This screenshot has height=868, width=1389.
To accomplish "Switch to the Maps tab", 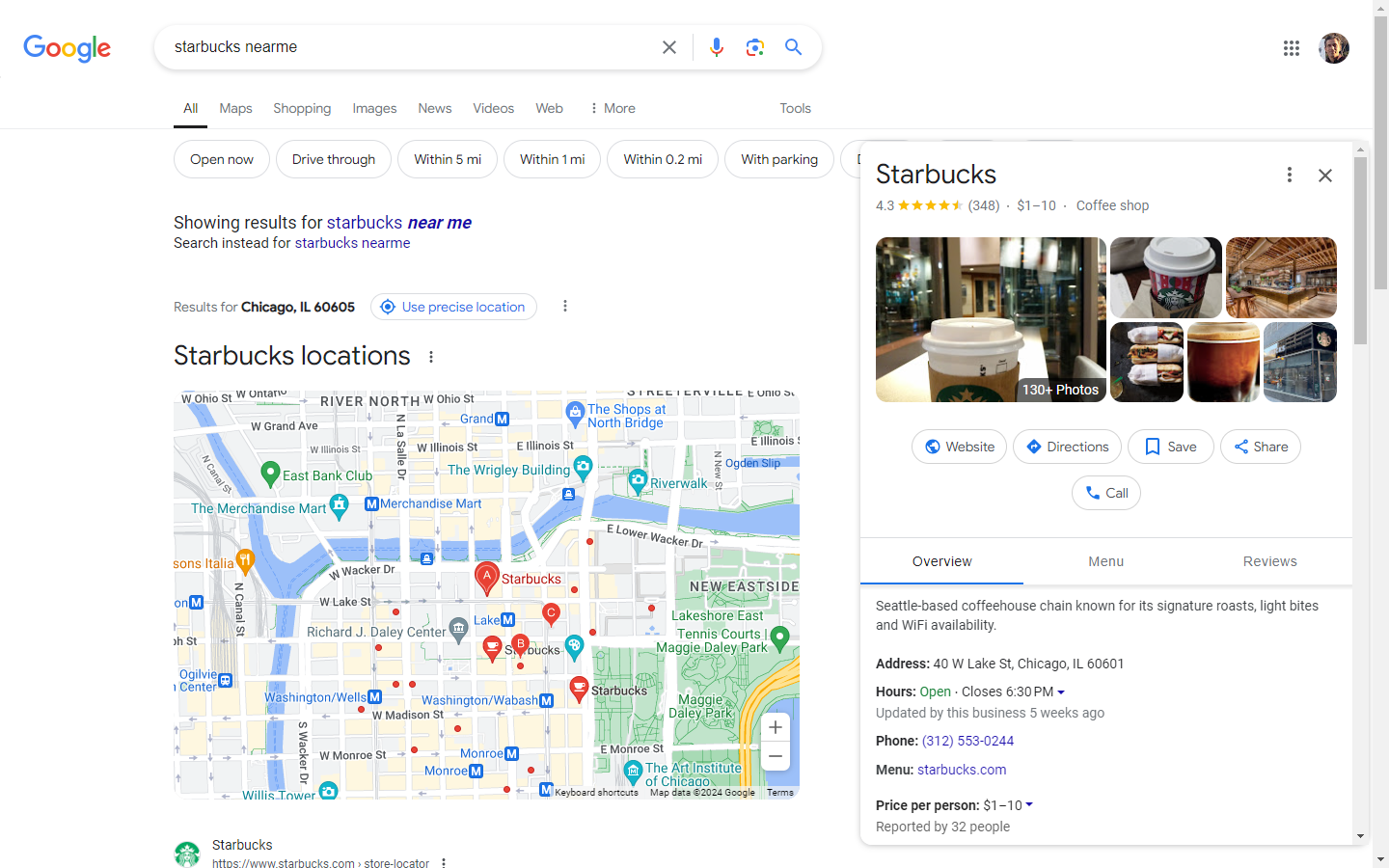I will click(235, 108).
